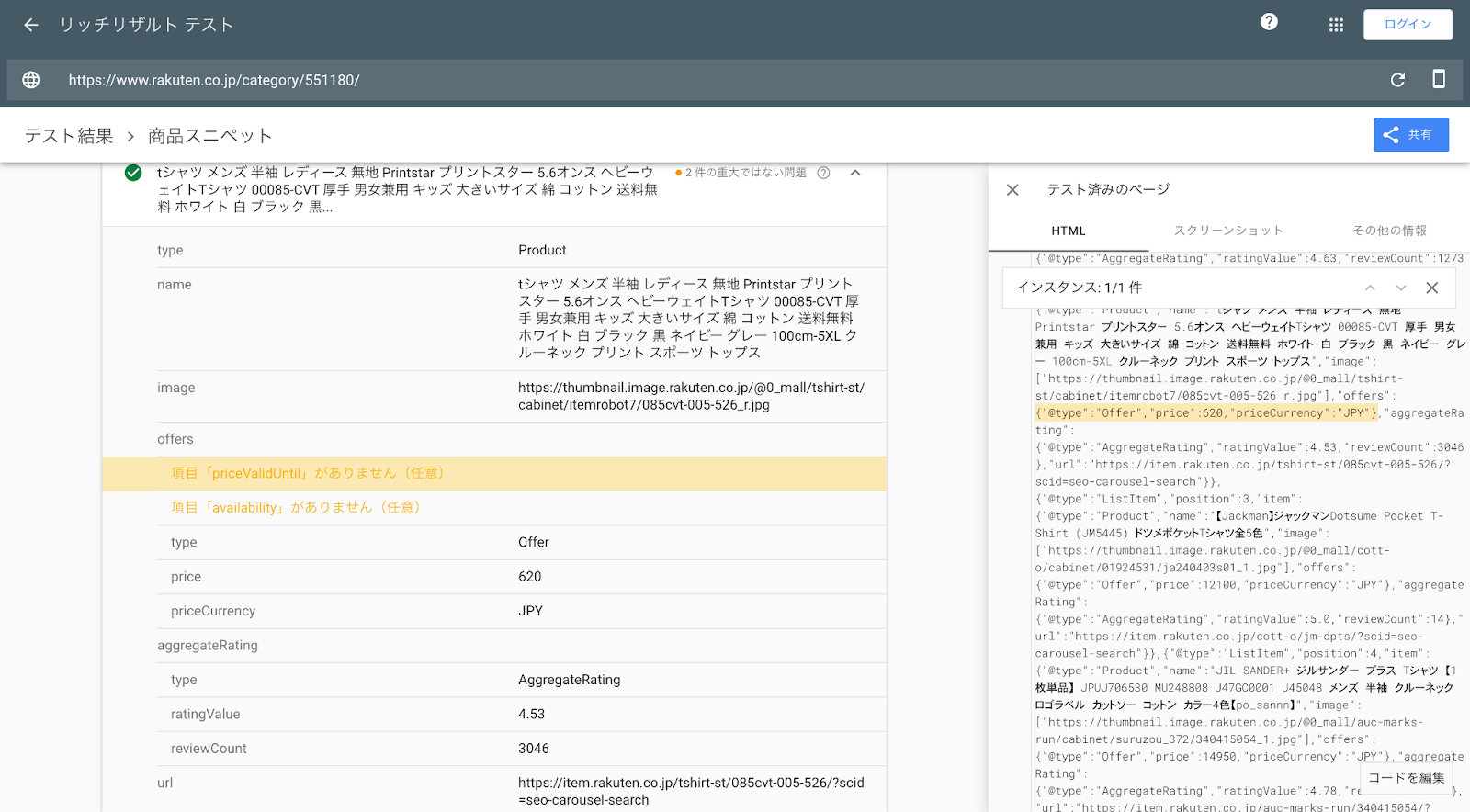Select the availability warning row

494,507
